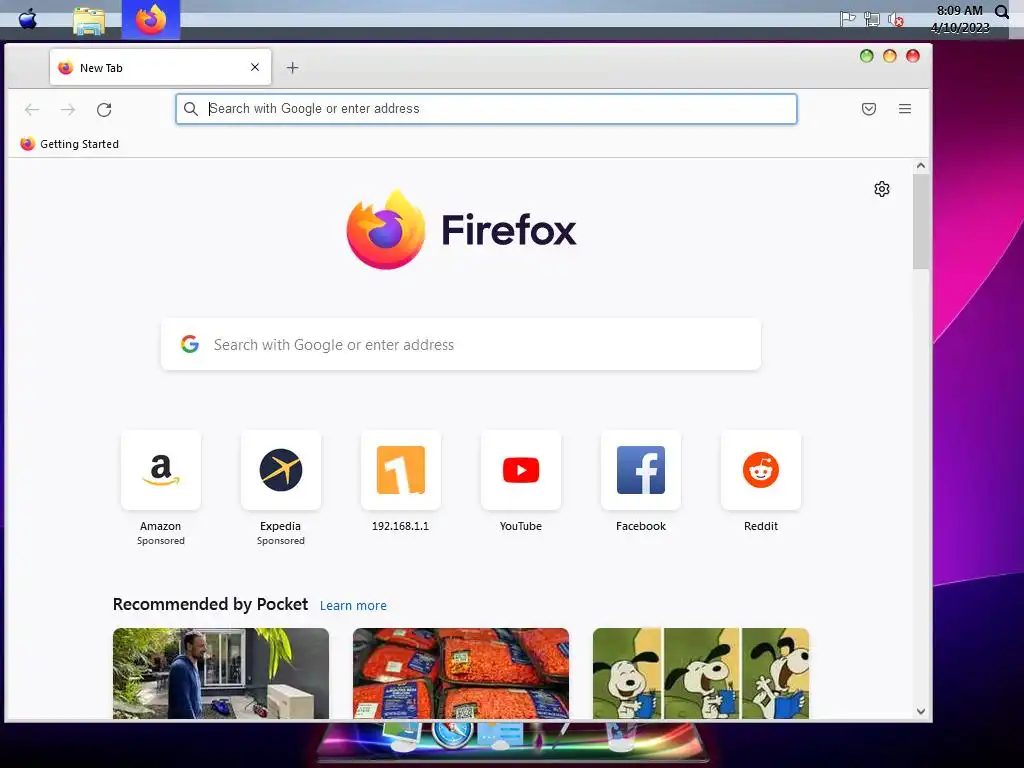Click the muted volume speaker tray icon
Image resolution: width=1024 pixels, height=768 pixels.
click(896, 20)
